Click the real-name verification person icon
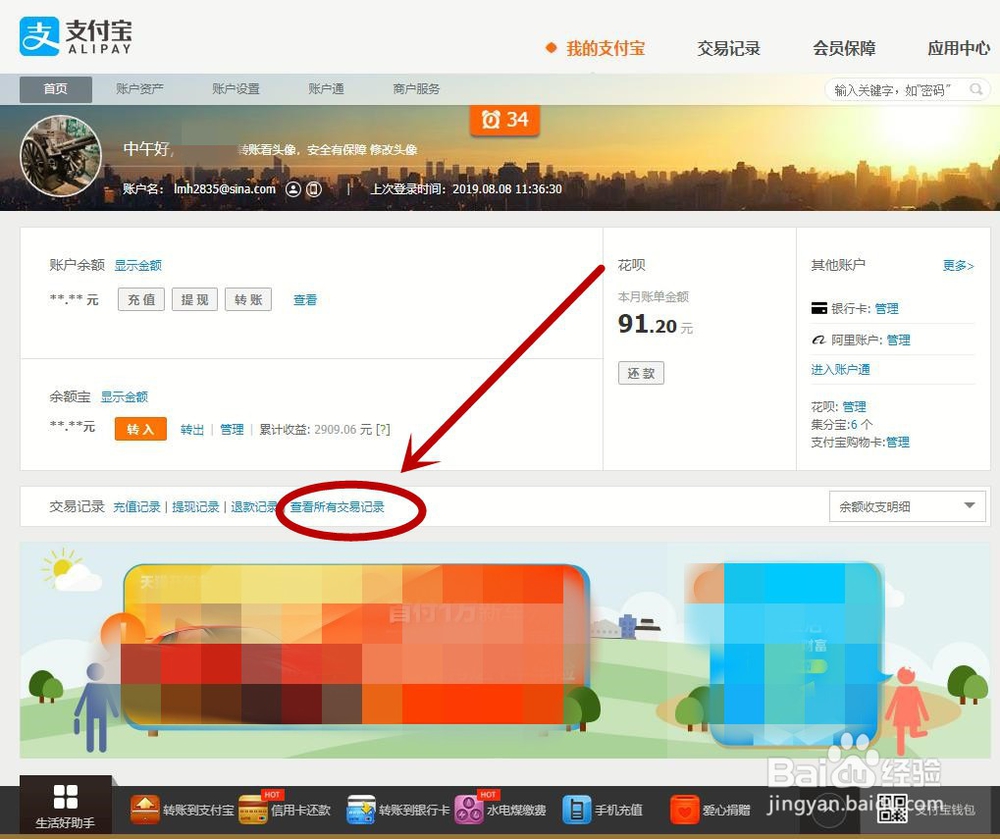This screenshot has height=839, width=1000. click(x=293, y=189)
